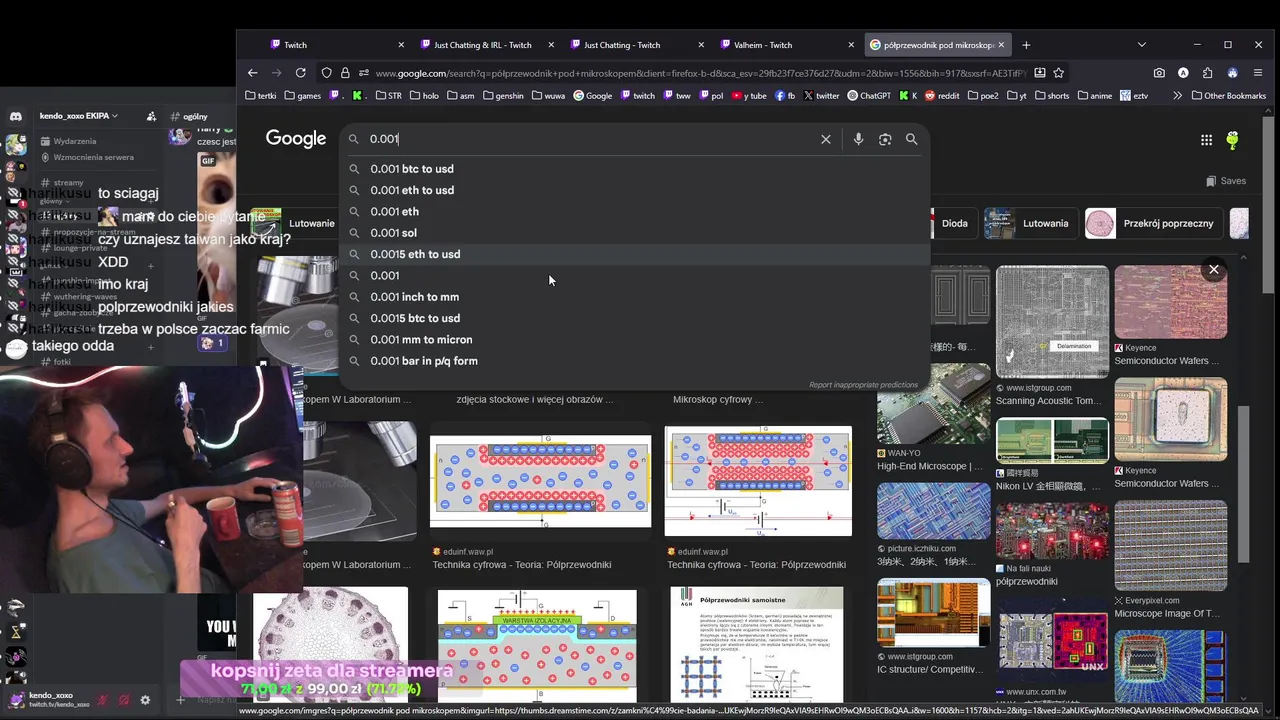Open the y tube bookmark
This screenshot has height=720, width=1280.
click(x=749, y=96)
